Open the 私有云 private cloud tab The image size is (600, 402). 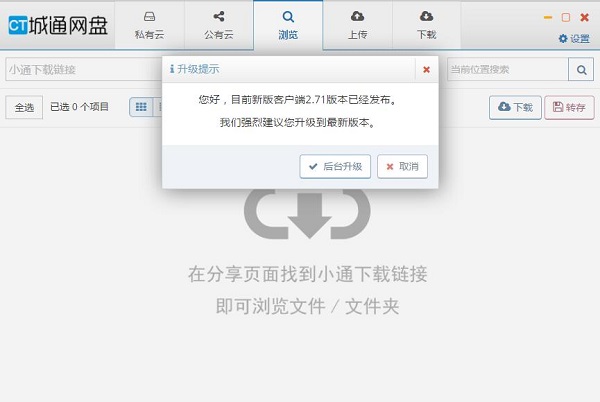[x=149, y=25]
